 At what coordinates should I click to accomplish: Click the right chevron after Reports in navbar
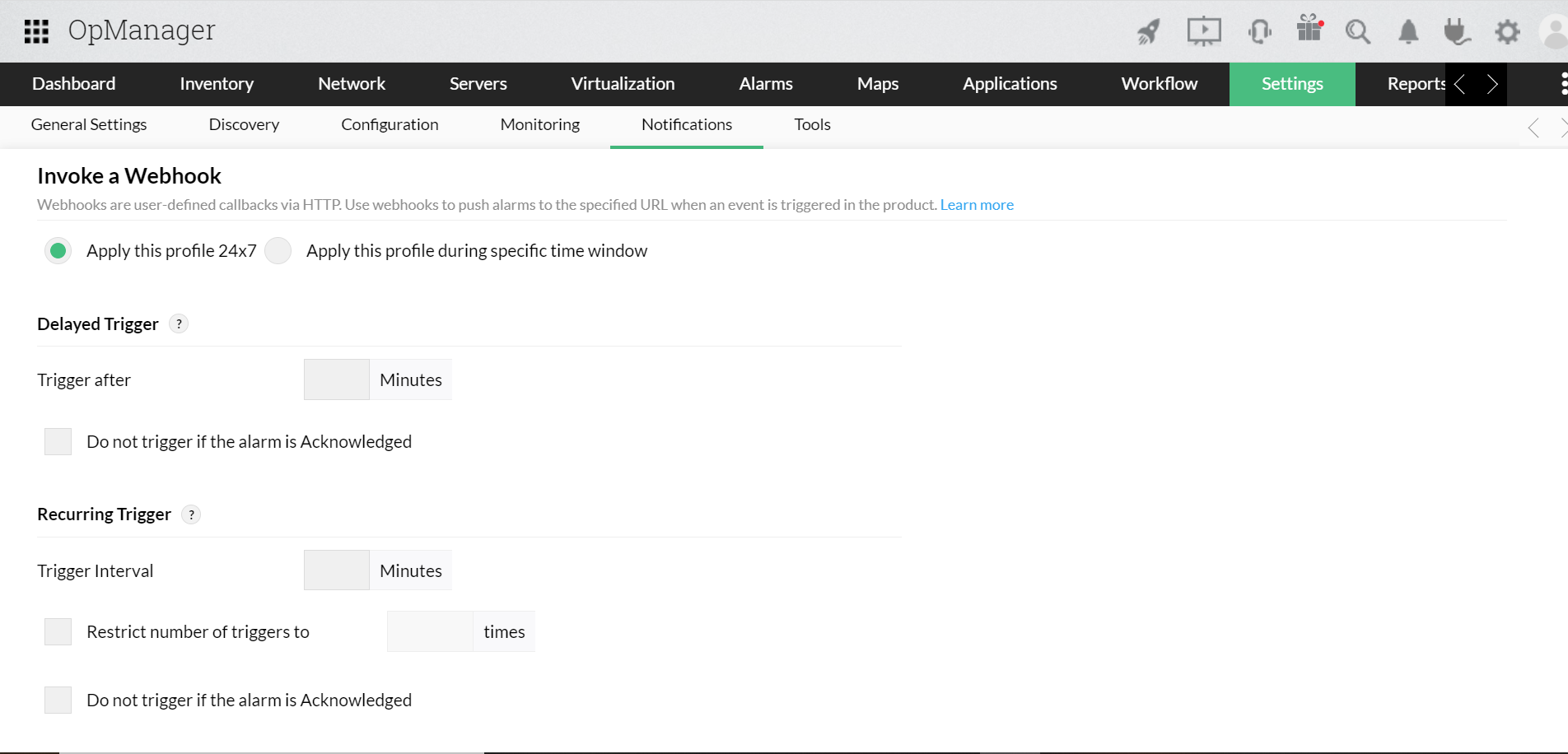(1492, 84)
